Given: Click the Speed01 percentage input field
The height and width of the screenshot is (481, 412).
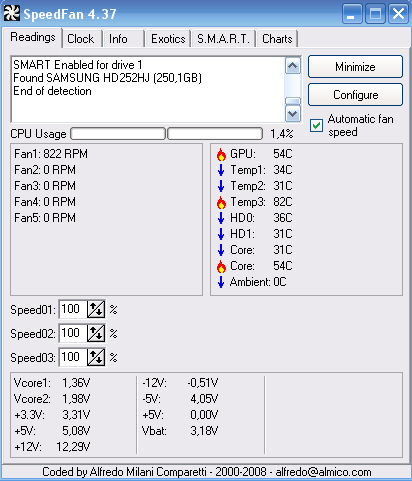Looking at the screenshot, I should coord(73,310).
